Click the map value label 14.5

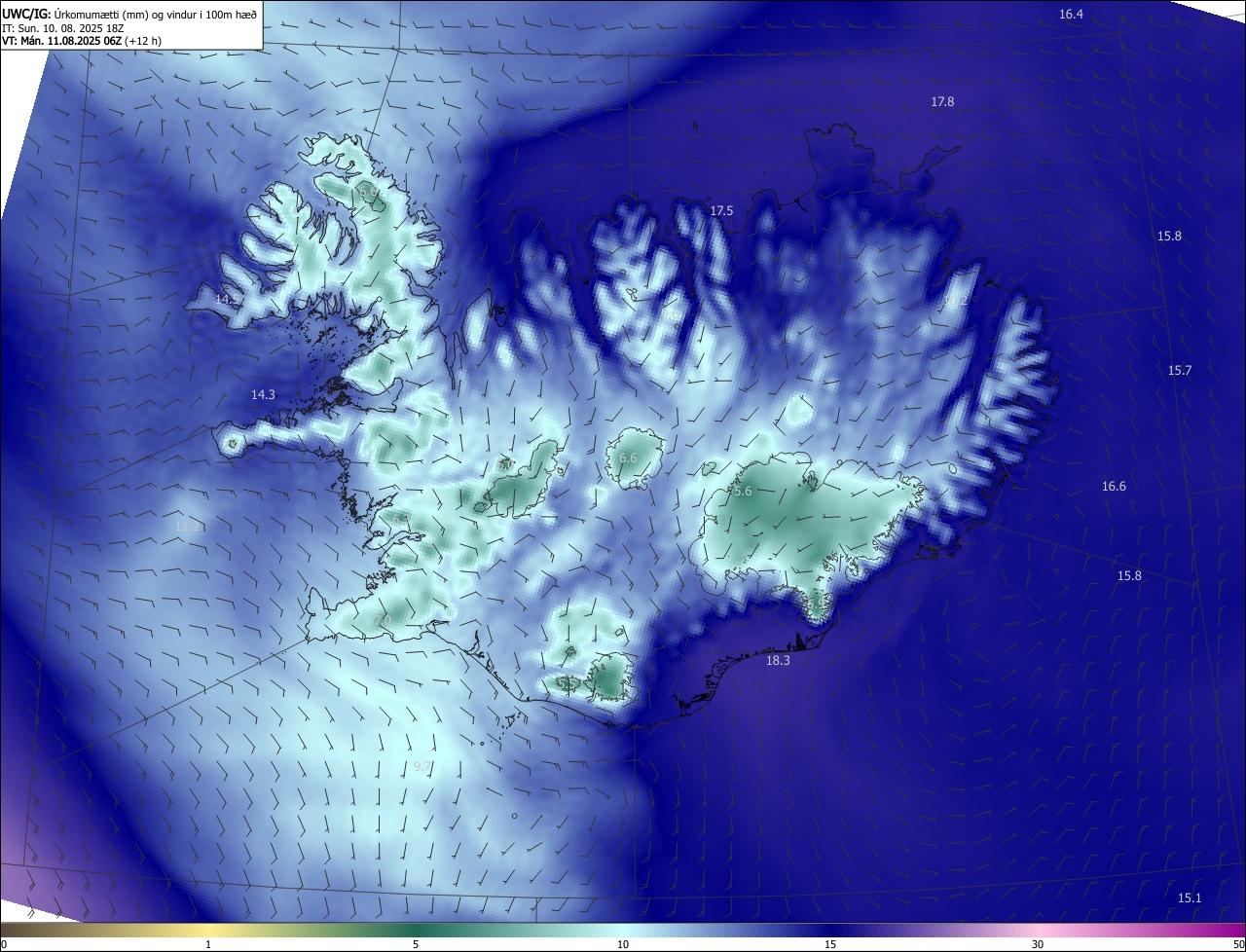(x=227, y=299)
